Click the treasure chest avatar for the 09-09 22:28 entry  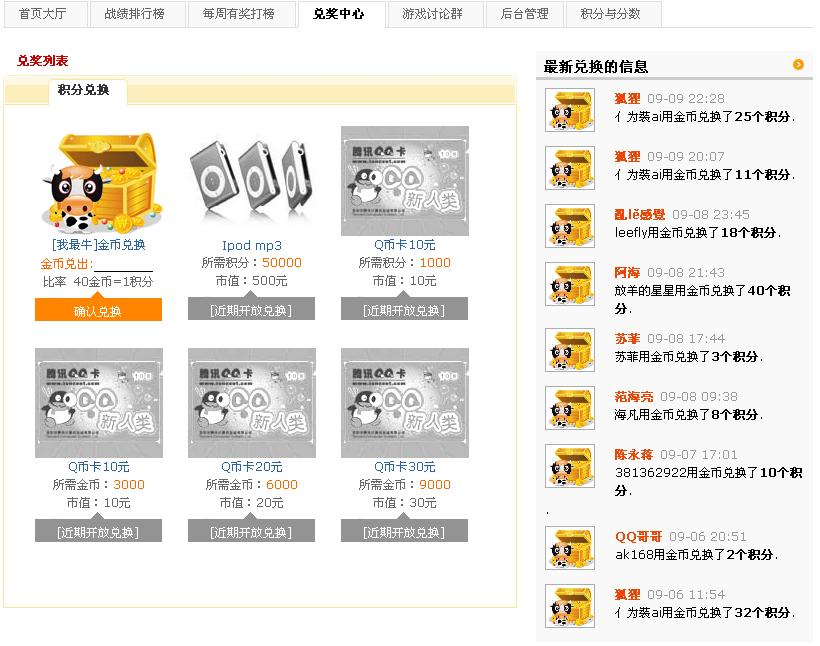click(x=570, y=110)
